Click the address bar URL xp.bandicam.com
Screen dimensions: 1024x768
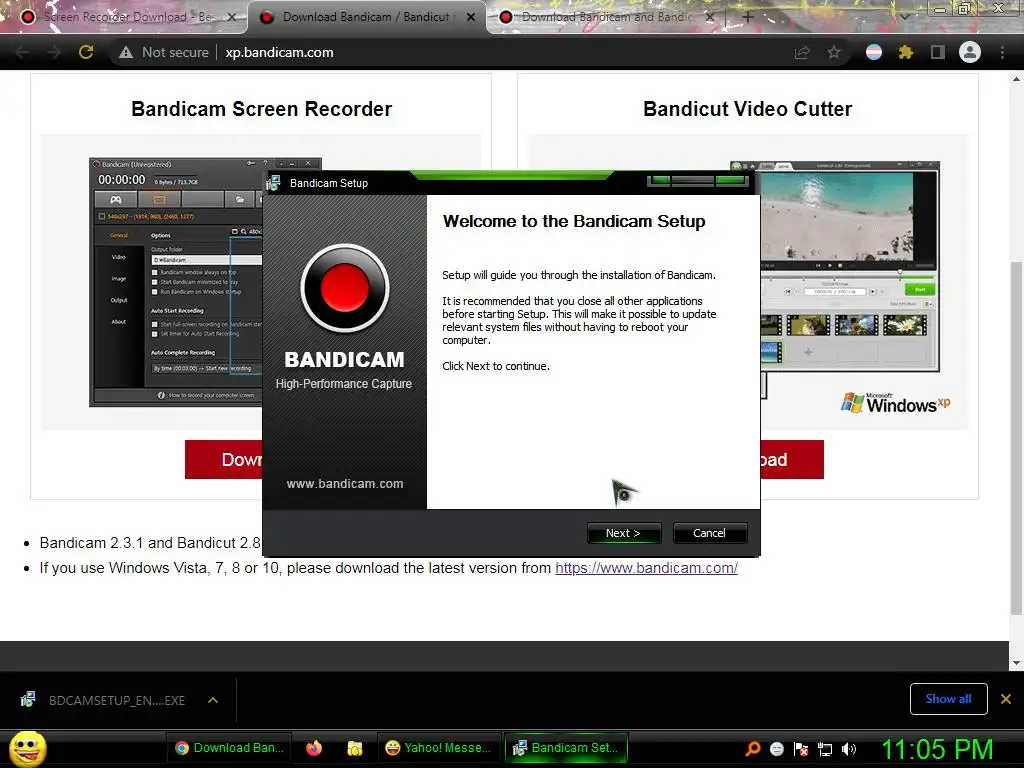pos(280,52)
